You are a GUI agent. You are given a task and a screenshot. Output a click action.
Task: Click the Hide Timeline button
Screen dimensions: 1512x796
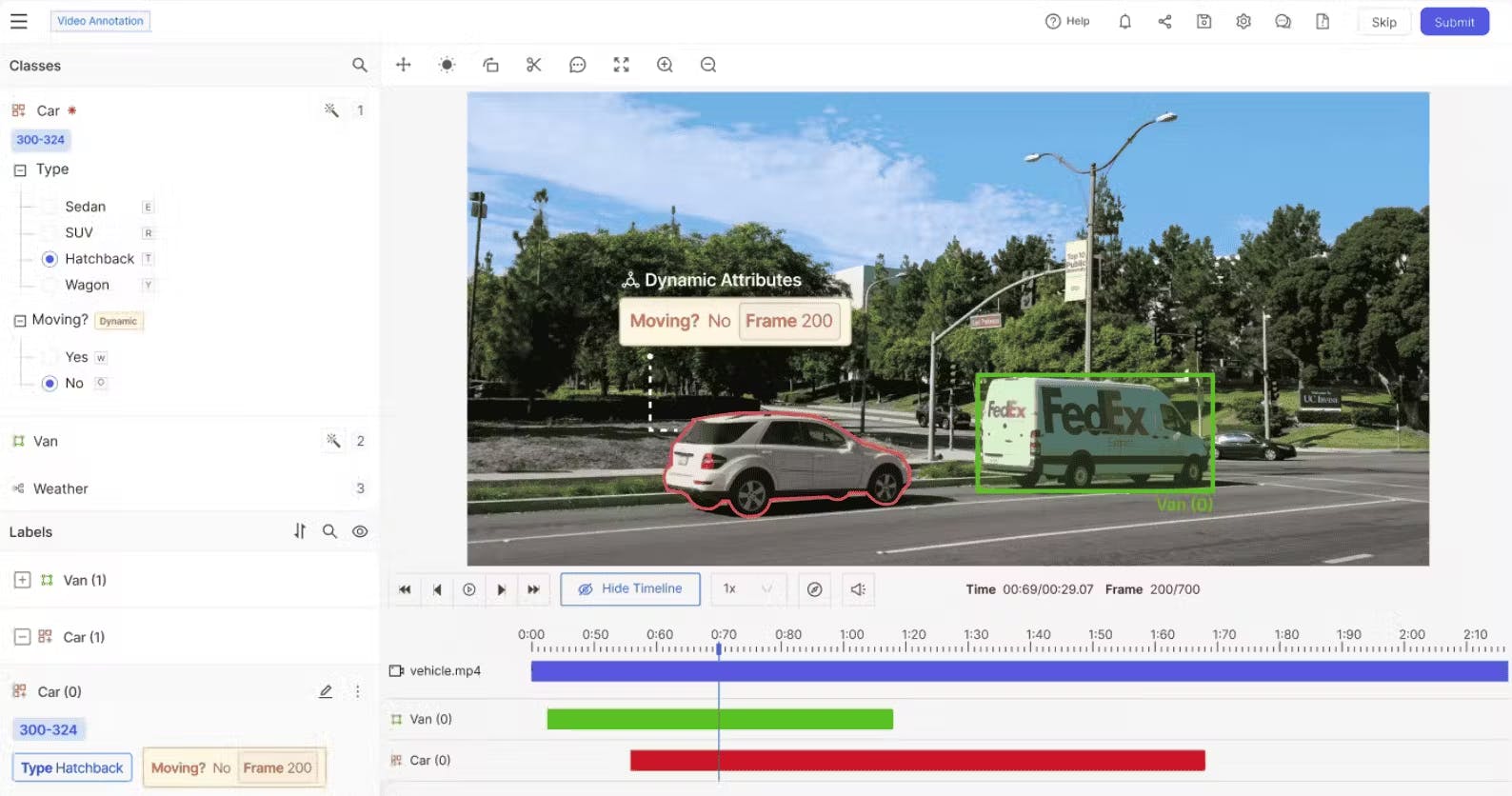coord(630,589)
